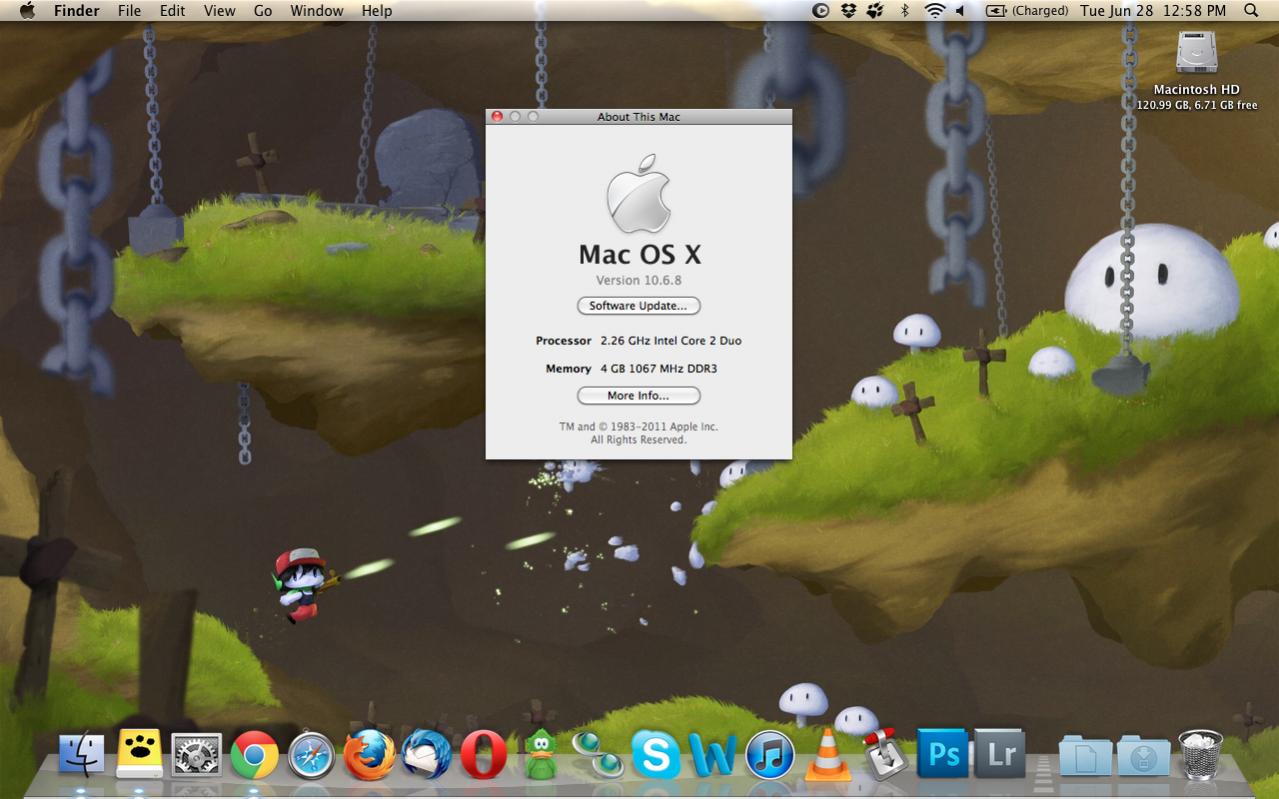1279x799 pixels.
Task: Open Lightroom in the dock
Action: [1000, 754]
